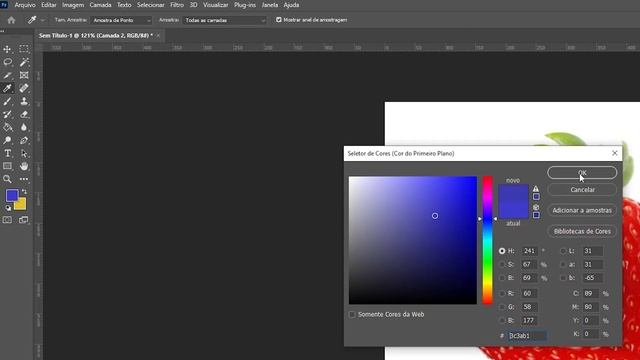Select the Paint Bucket tool
This screenshot has width=640, height=360.
(7, 127)
